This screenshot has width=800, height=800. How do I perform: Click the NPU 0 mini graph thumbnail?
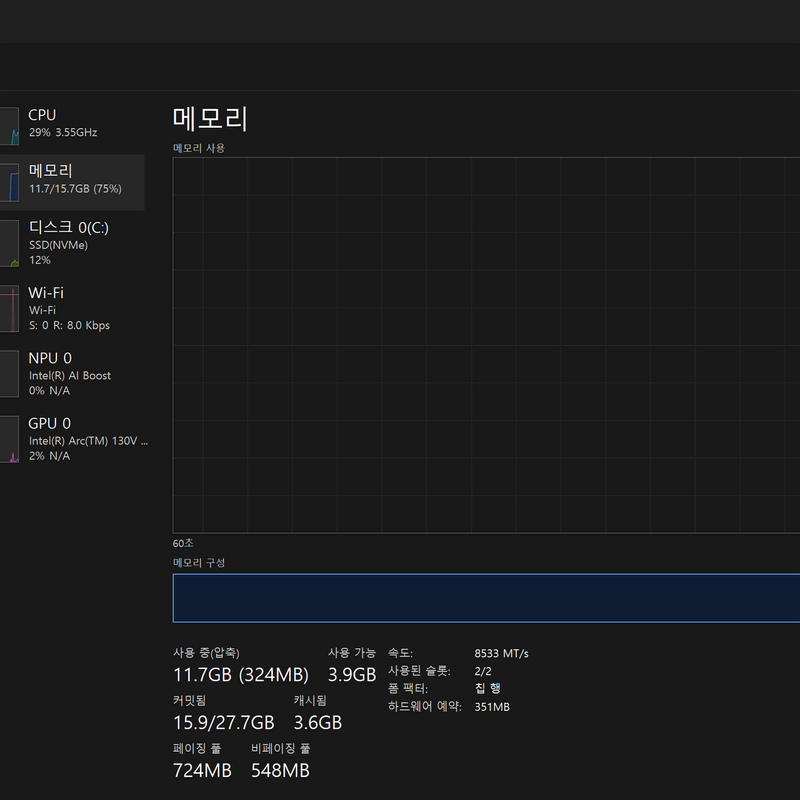[x=9, y=374]
